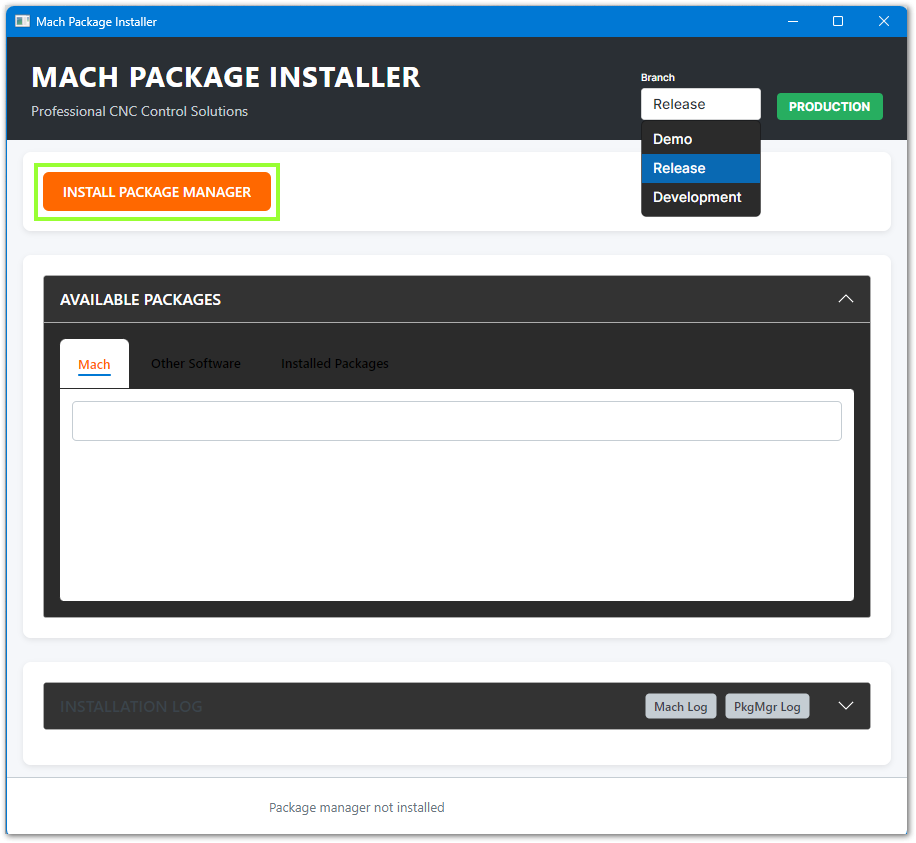The height and width of the screenshot is (843, 916).
Task: Maximize the Mach Package Installer window
Action: (x=838, y=22)
